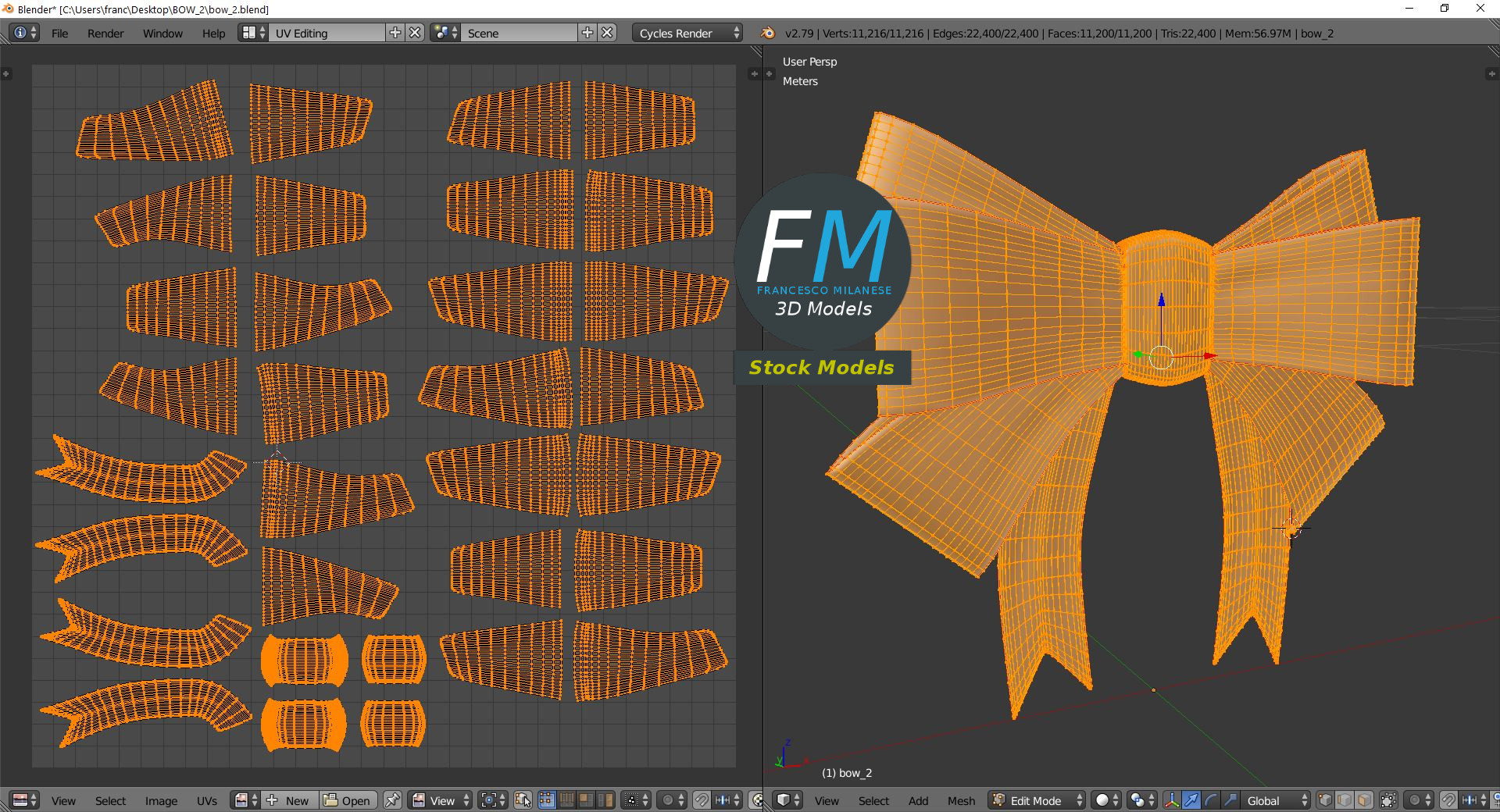Viewport: 1500px width, 812px height.
Task: Open the UVs menu
Action: (x=207, y=800)
